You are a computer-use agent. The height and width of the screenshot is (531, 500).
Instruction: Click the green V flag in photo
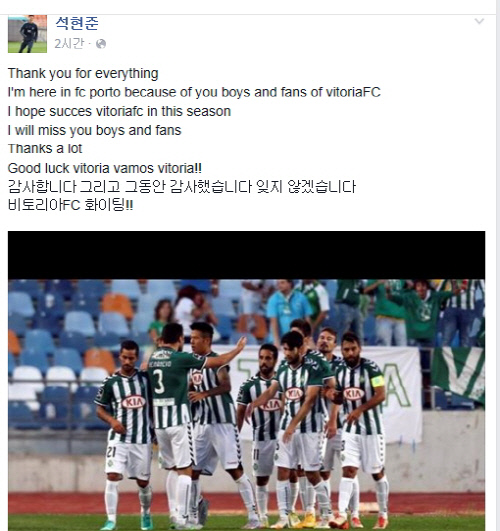(x=459, y=373)
